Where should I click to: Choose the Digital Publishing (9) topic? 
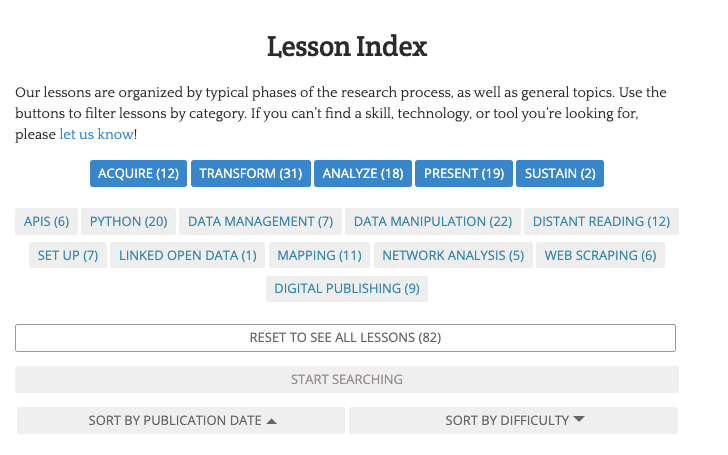[x=347, y=289]
